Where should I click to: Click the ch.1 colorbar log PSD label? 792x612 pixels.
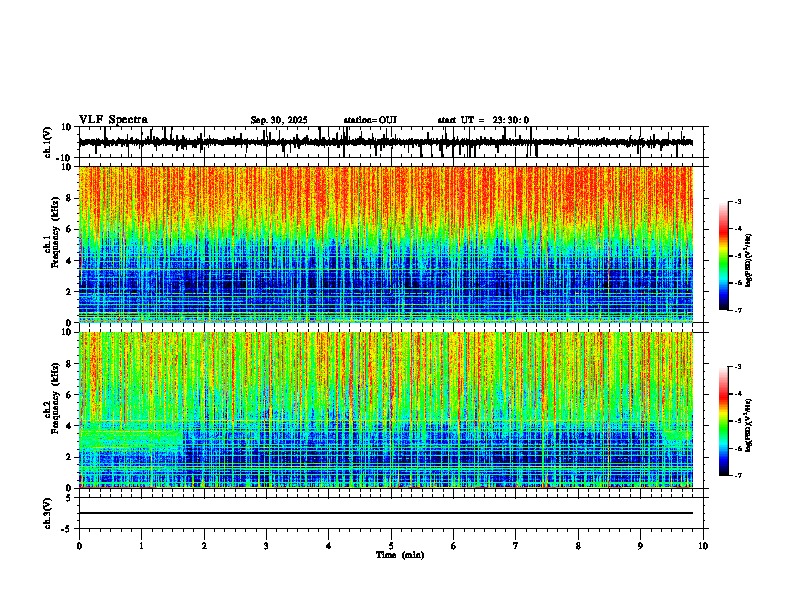[x=749, y=261]
